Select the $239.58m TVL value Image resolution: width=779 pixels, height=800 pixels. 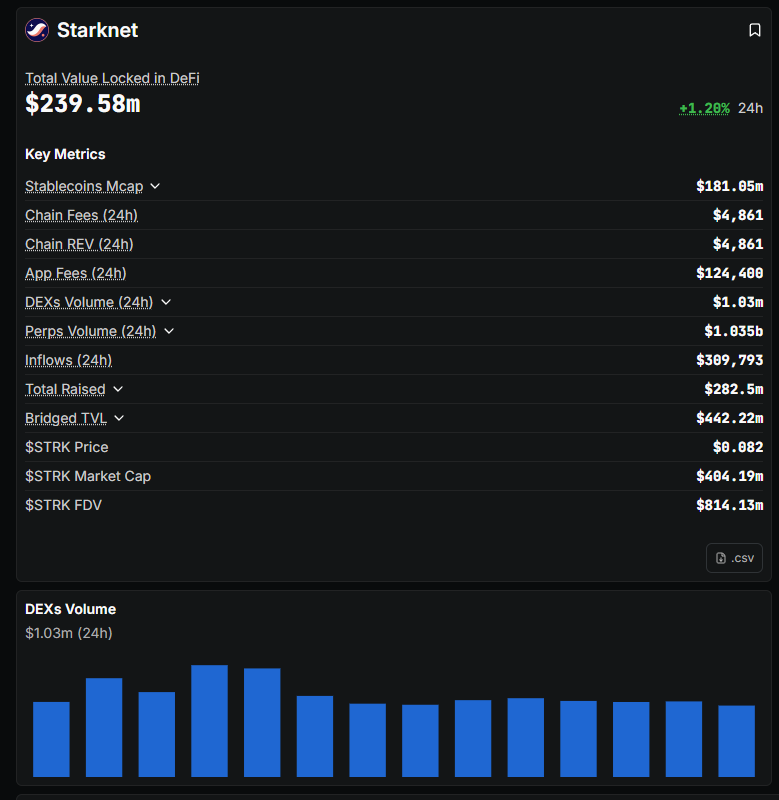(x=83, y=104)
